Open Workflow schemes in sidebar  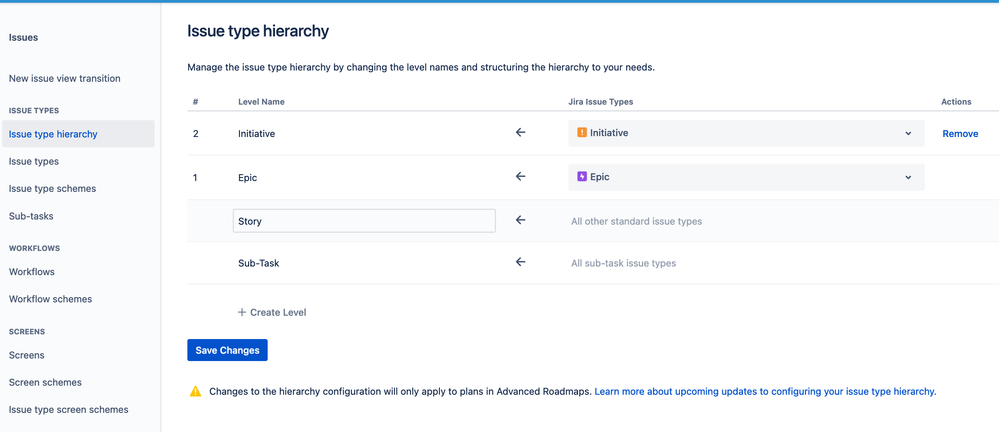50,299
